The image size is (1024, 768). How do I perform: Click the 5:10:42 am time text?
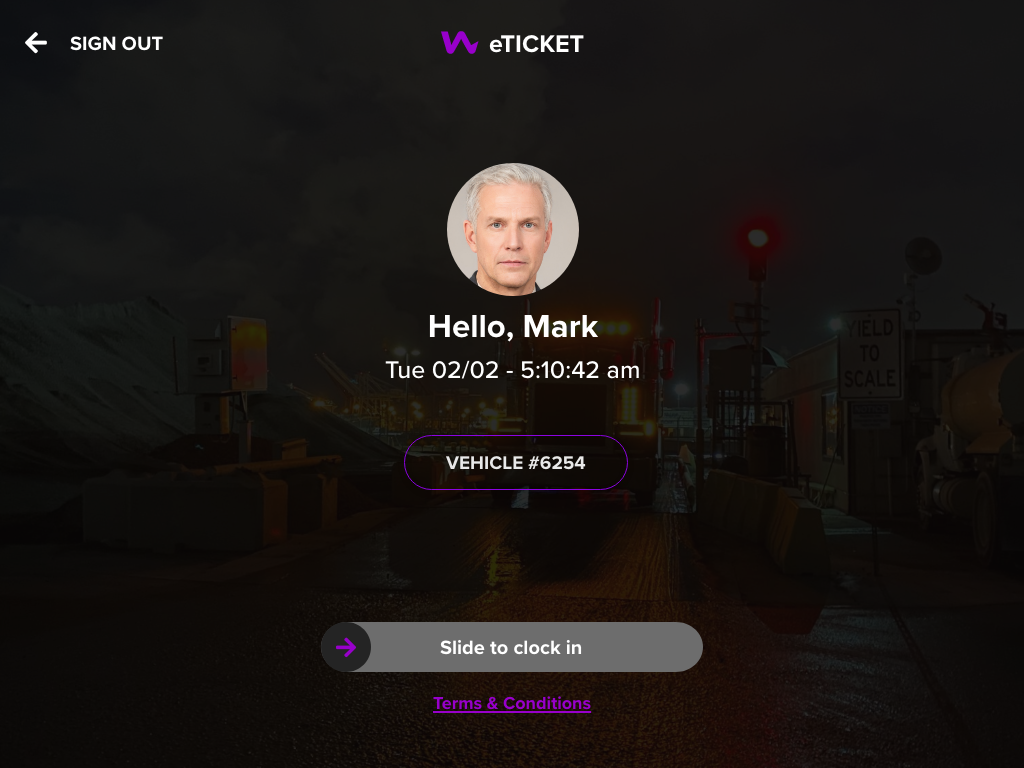pos(580,370)
